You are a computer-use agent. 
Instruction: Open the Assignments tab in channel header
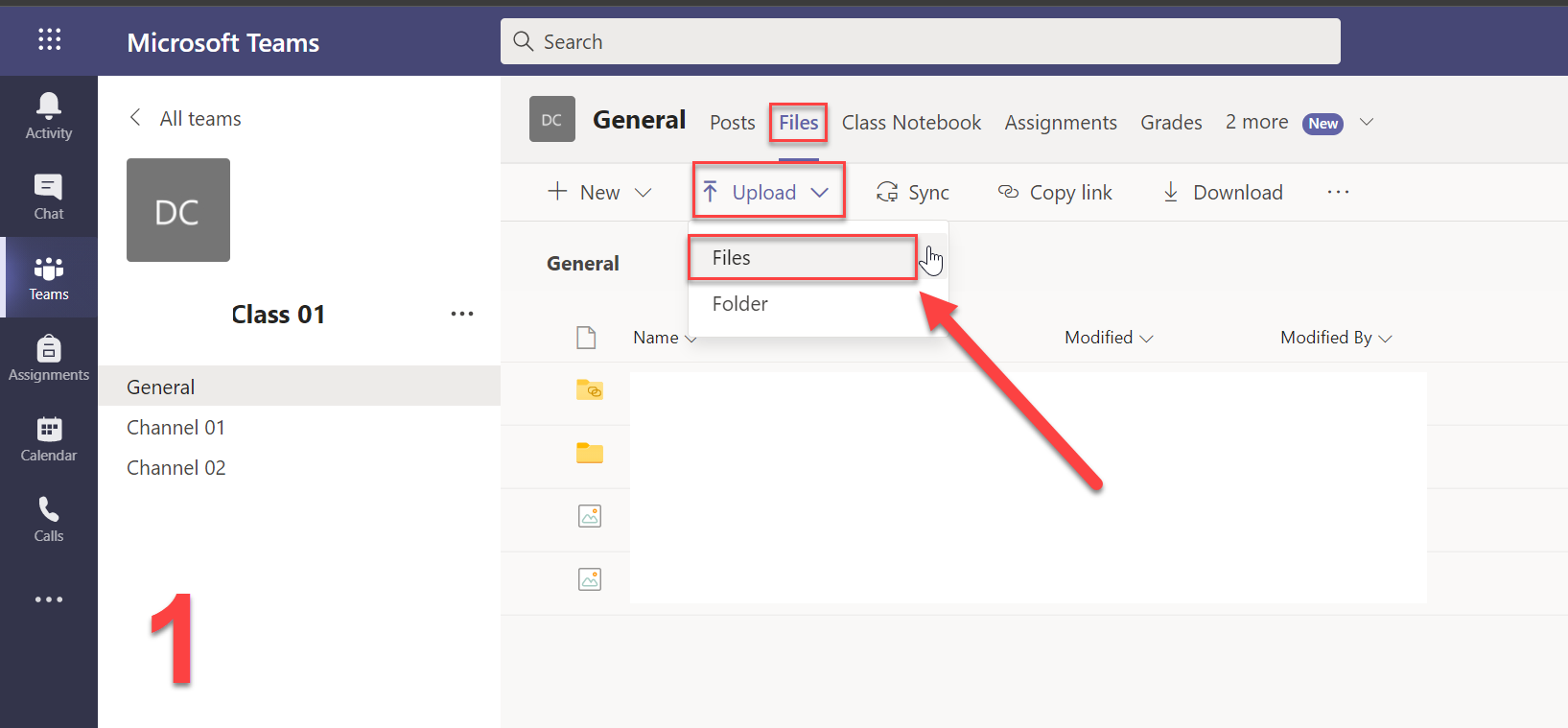point(1061,122)
